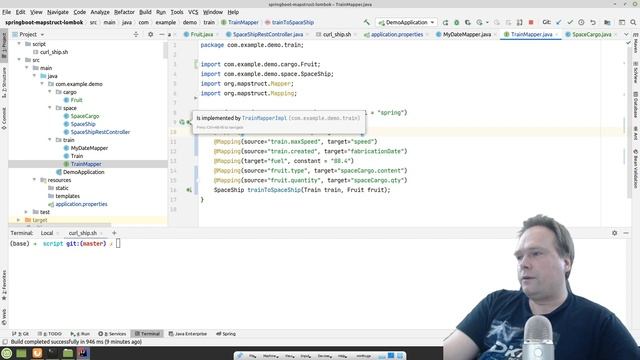Image resolution: width=640 pixels, height=360 pixels.
Task: Open TrainMapperImpl link in tooltip
Action: [x=264, y=118]
